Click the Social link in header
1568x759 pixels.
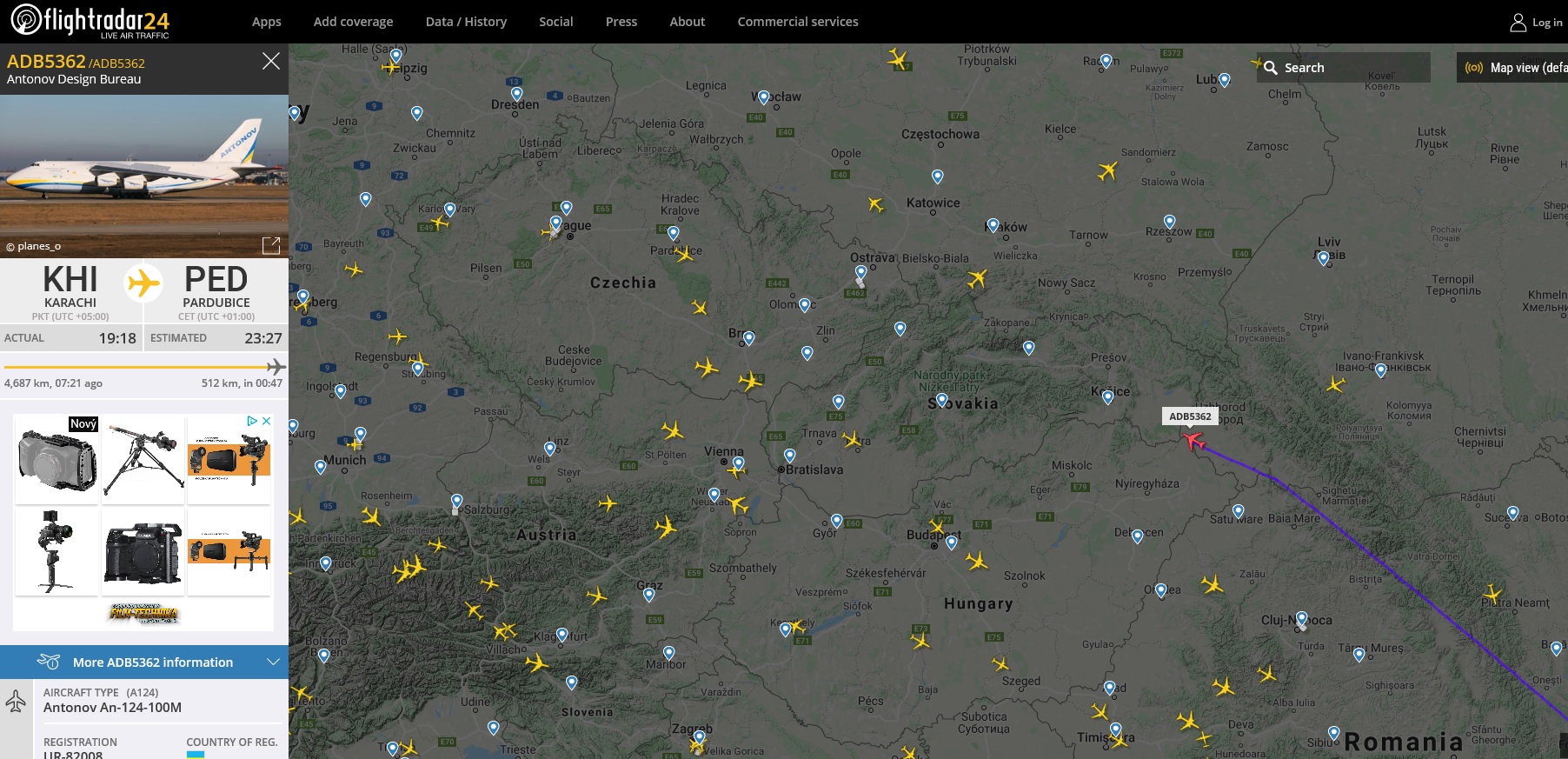pos(555,22)
